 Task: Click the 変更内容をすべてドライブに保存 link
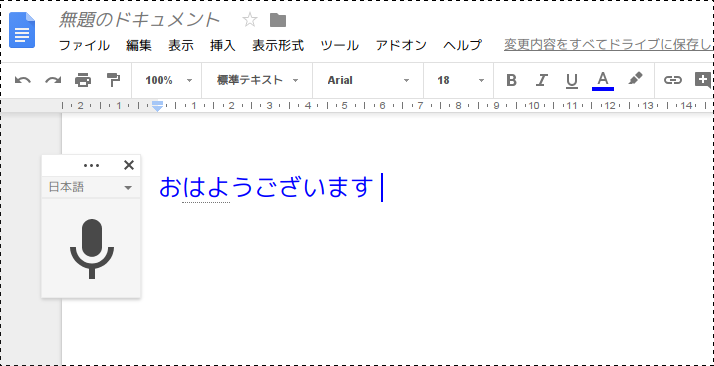point(608,45)
